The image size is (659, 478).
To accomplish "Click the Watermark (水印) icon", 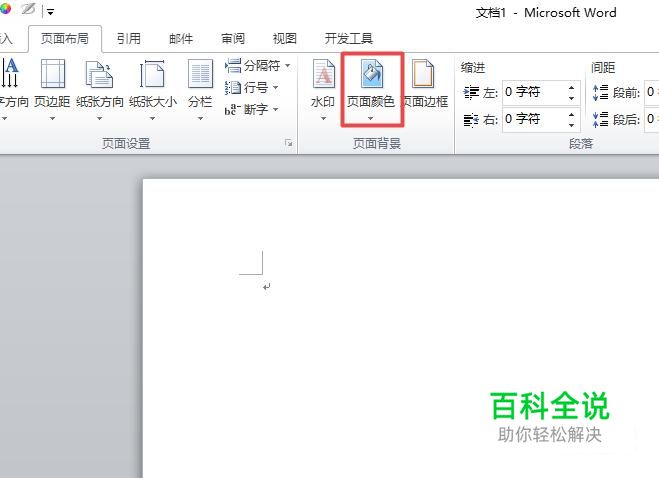I will coord(323,74).
